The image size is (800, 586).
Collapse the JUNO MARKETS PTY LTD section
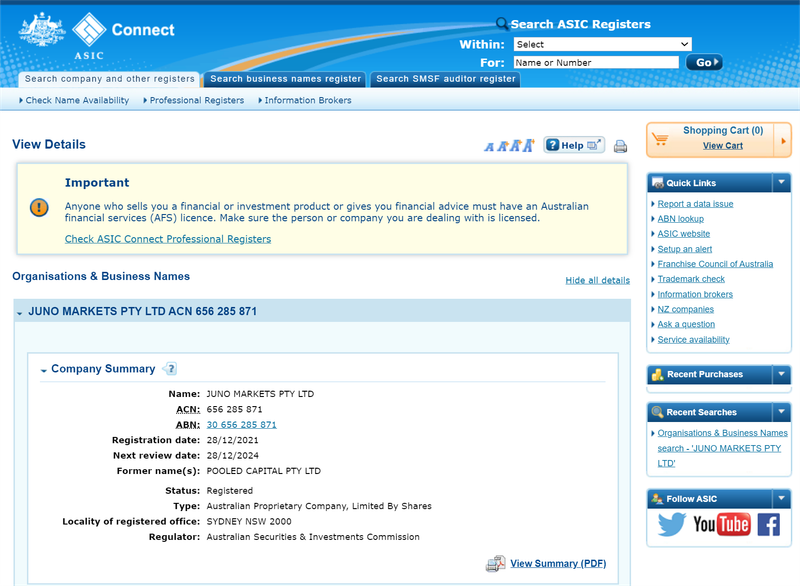coord(19,313)
